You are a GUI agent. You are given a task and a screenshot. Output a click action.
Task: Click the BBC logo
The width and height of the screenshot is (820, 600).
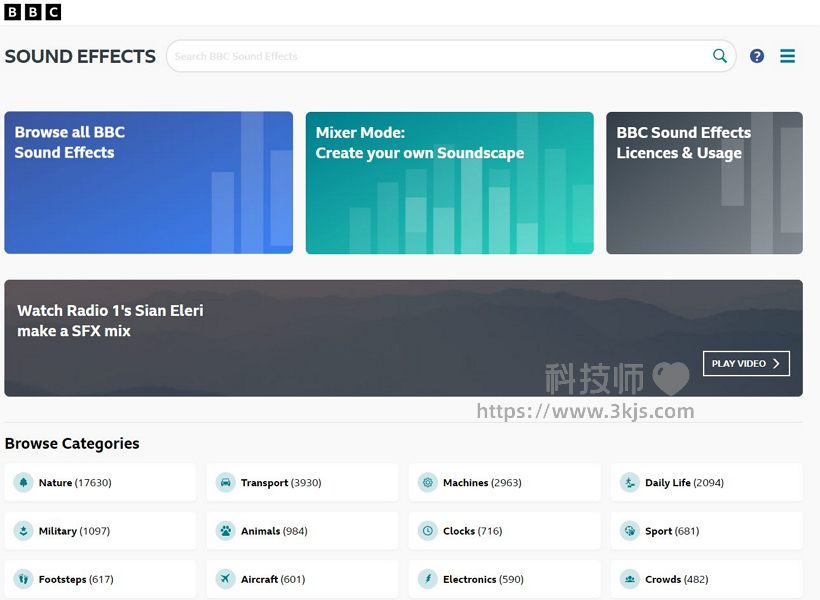pyautogui.click(x=32, y=12)
